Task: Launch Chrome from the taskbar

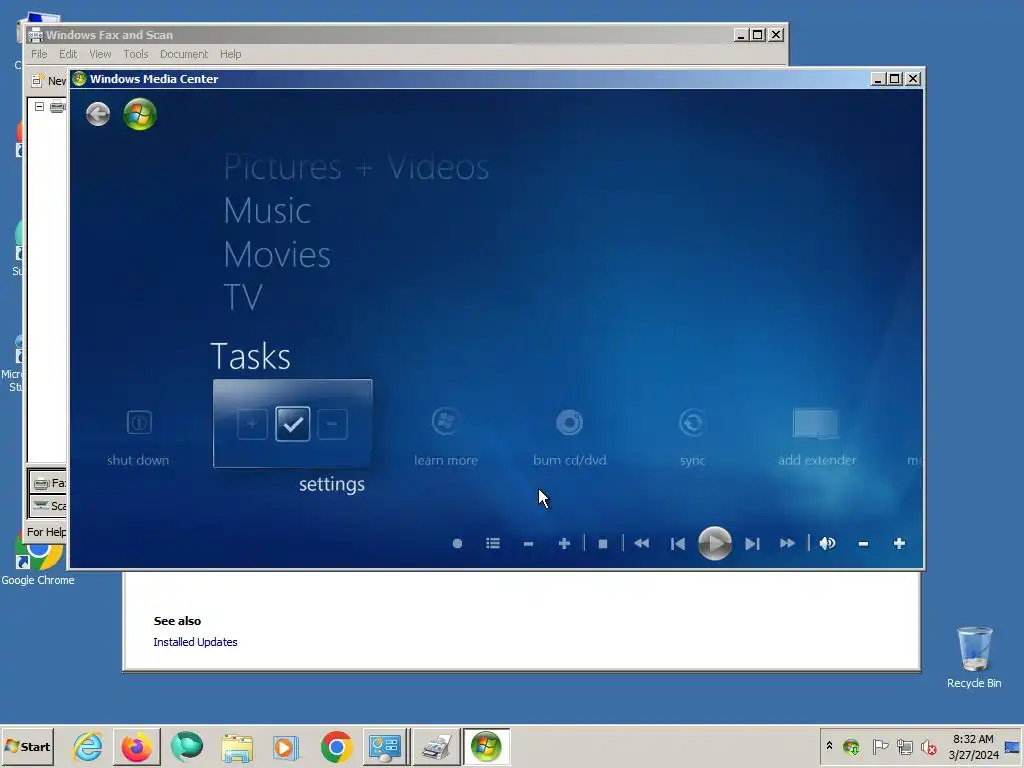Action: point(336,746)
